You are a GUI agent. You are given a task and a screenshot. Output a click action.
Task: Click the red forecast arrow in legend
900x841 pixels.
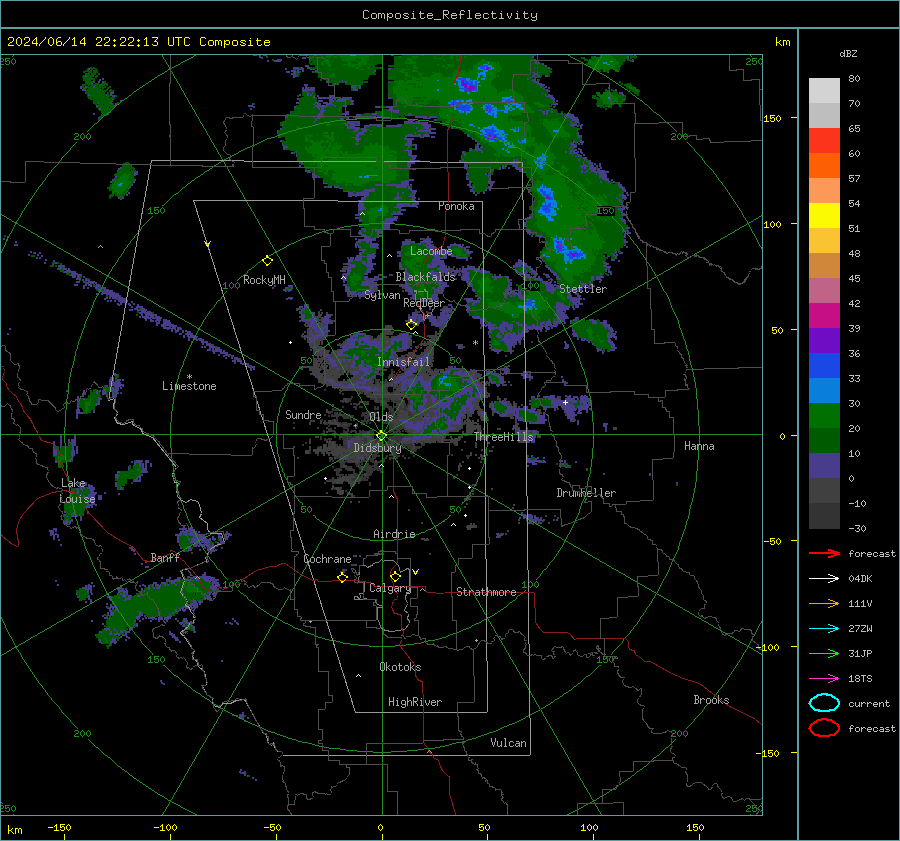point(824,553)
